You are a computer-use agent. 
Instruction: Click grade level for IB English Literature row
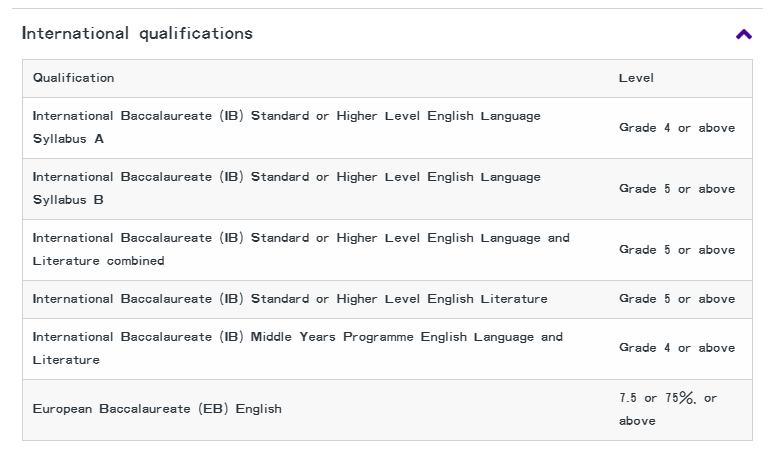(676, 299)
